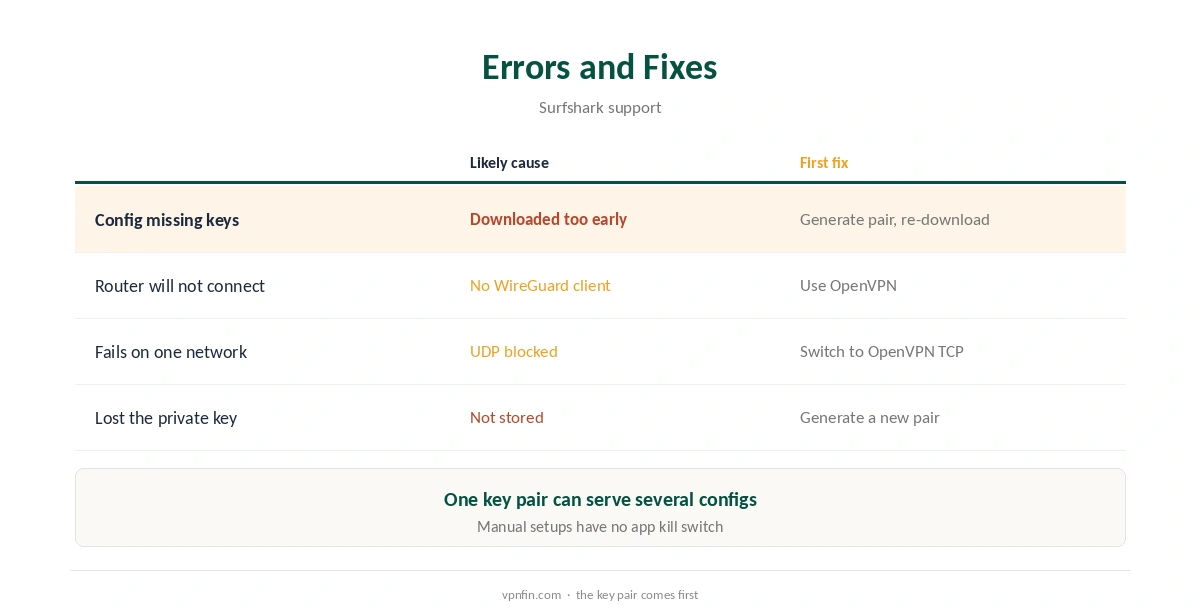Click the "Use OpenVPN" fix cell
This screenshot has height=614, width=1200.
point(848,286)
